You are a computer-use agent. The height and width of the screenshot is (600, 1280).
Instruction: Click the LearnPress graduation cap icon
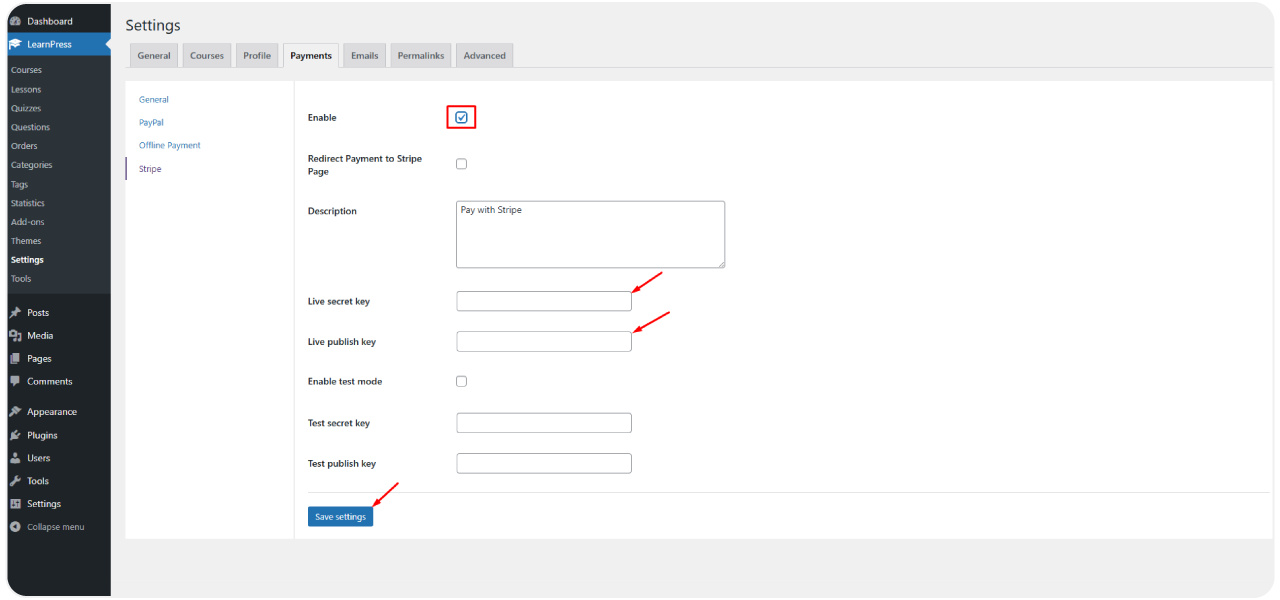pos(15,44)
